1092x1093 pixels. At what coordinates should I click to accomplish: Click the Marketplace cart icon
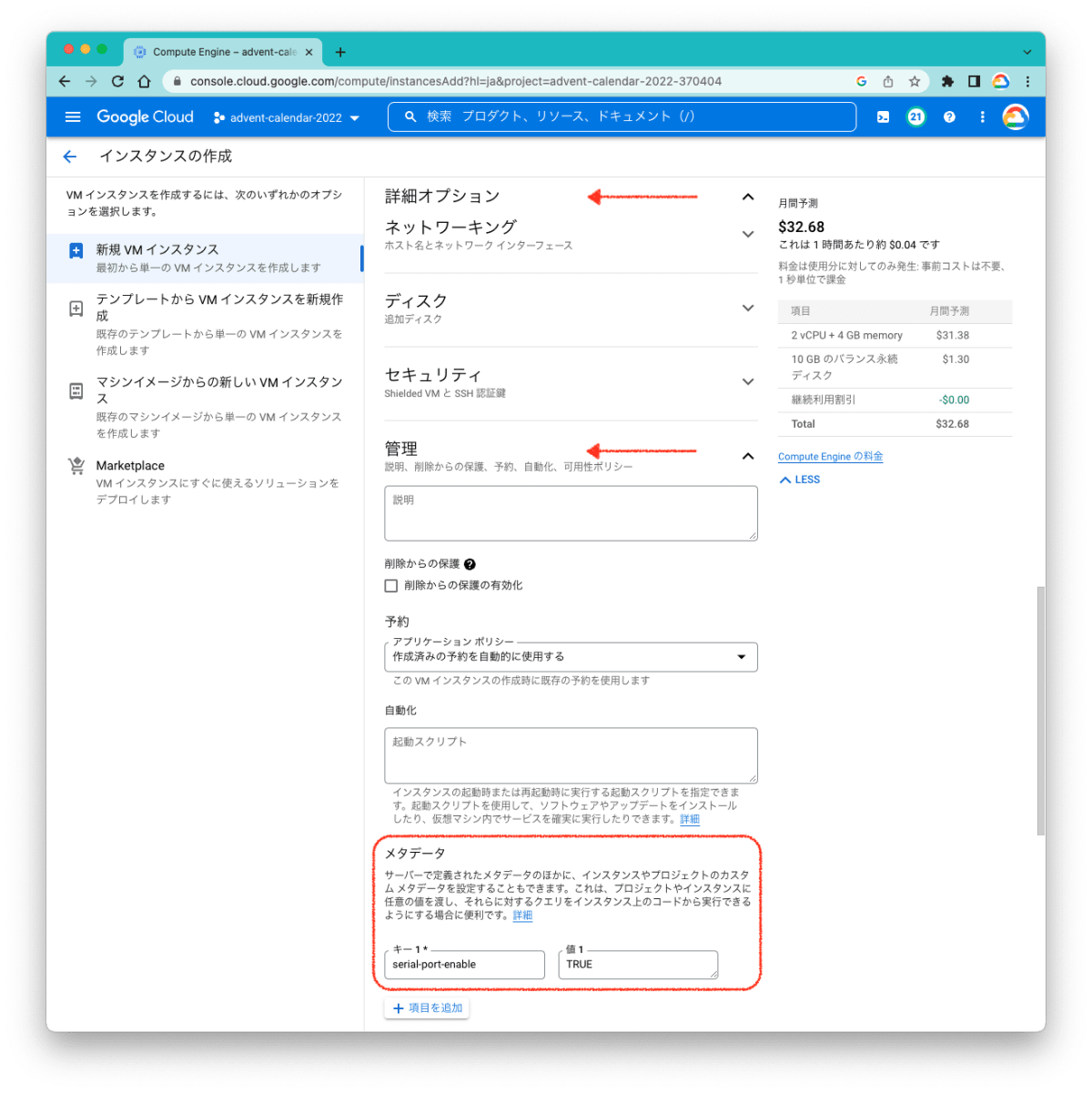click(76, 466)
